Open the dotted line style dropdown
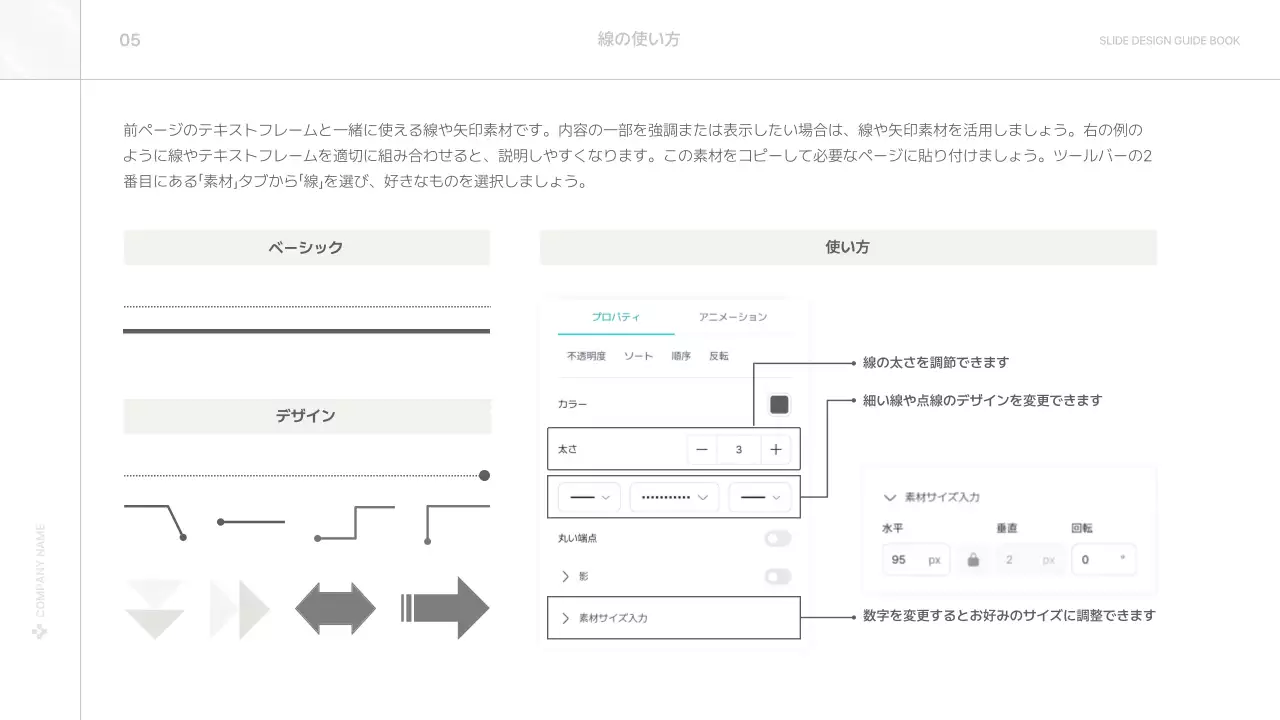The width and height of the screenshot is (1280, 720). 674,497
